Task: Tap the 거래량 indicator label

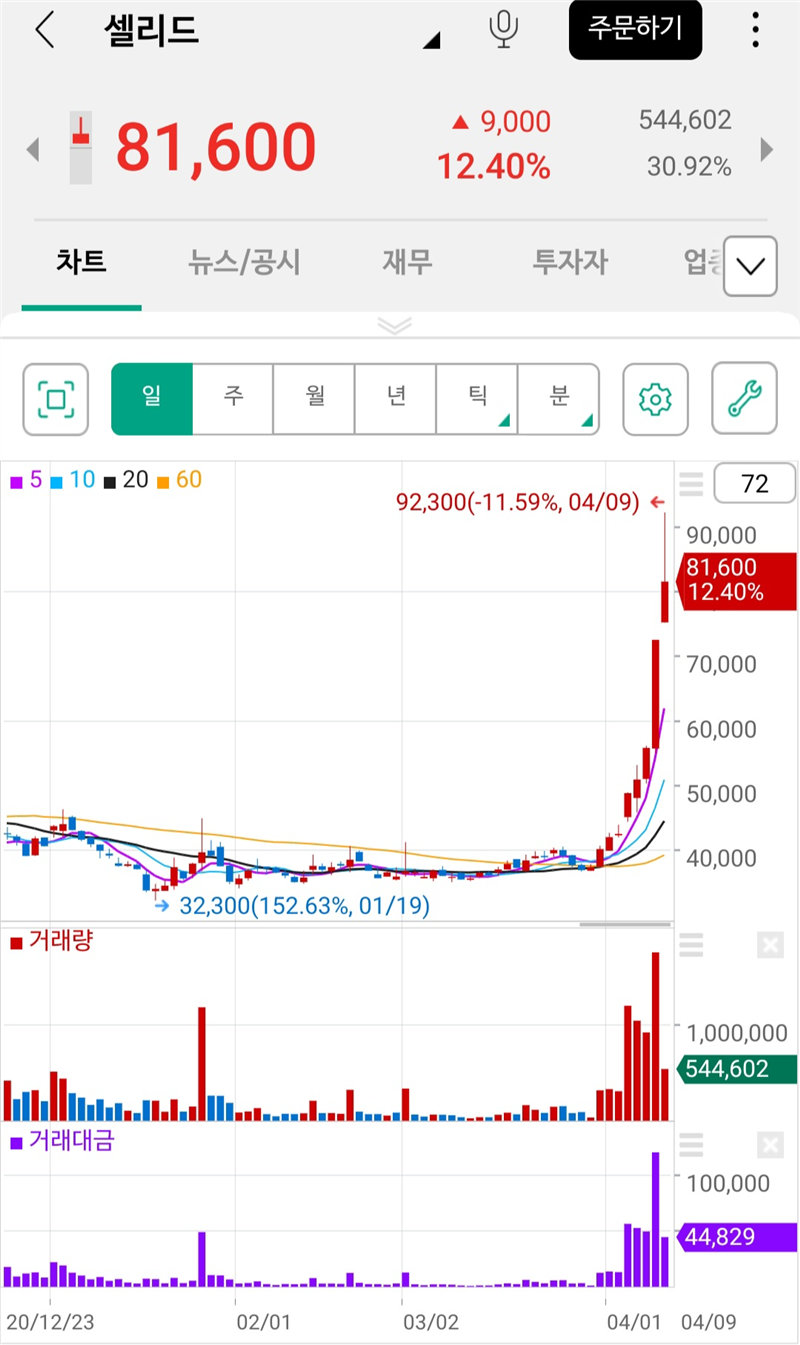Action: [x=50, y=942]
